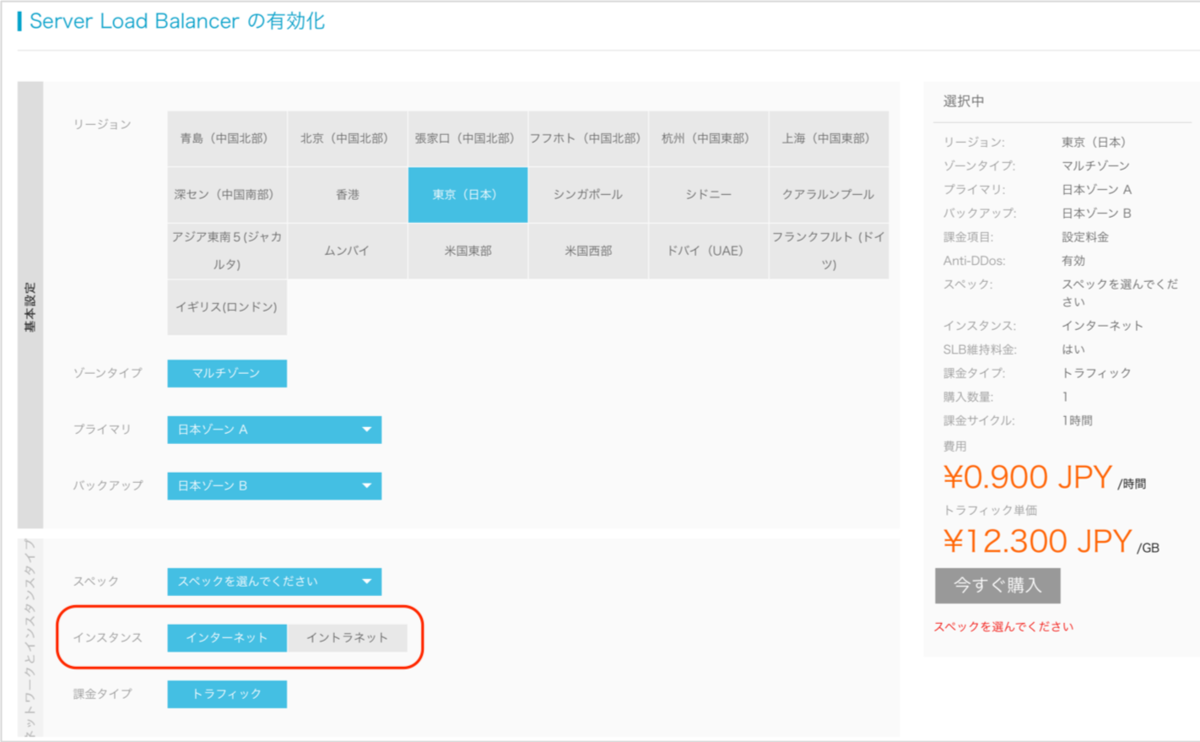Open the プライマリ zone dropdown
Image resolution: width=1200 pixels, height=742 pixels.
click(x=274, y=430)
